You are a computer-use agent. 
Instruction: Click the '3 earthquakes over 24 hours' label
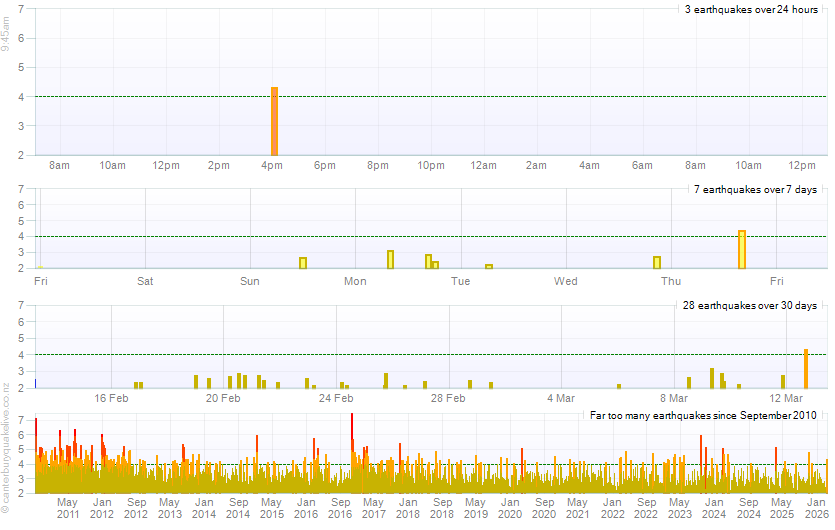point(750,10)
